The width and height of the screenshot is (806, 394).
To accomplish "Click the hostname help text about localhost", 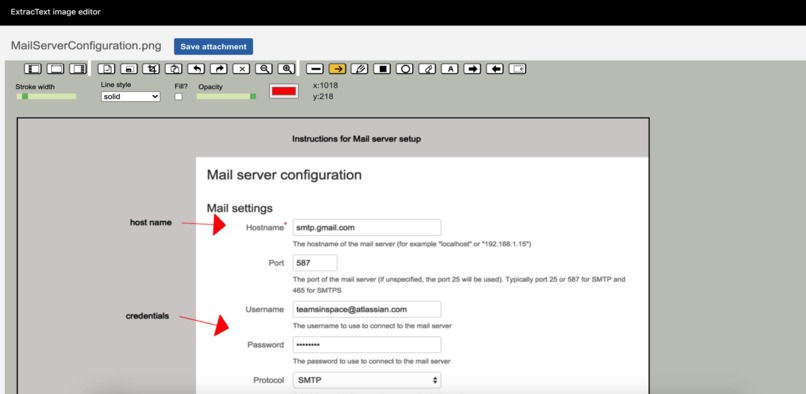I will [412, 244].
